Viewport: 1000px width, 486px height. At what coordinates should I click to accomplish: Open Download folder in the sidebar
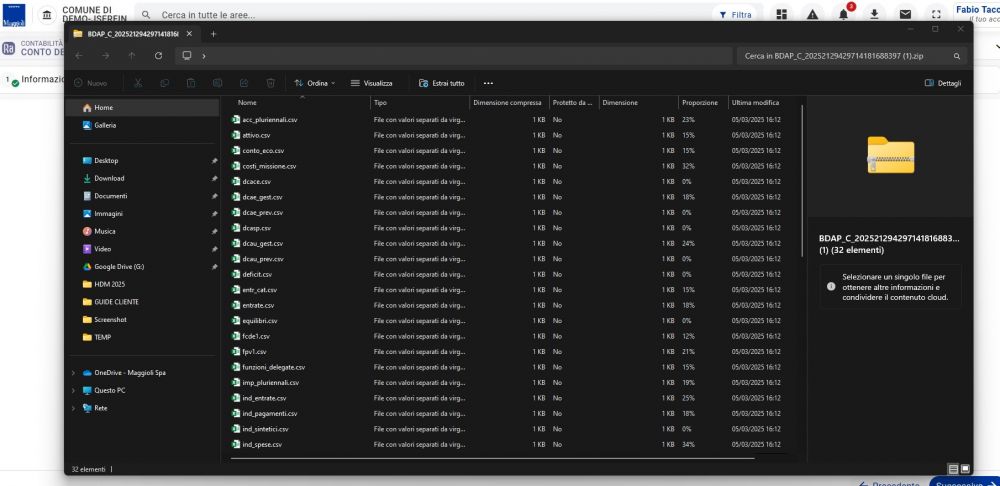pyautogui.click(x=143, y=179)
